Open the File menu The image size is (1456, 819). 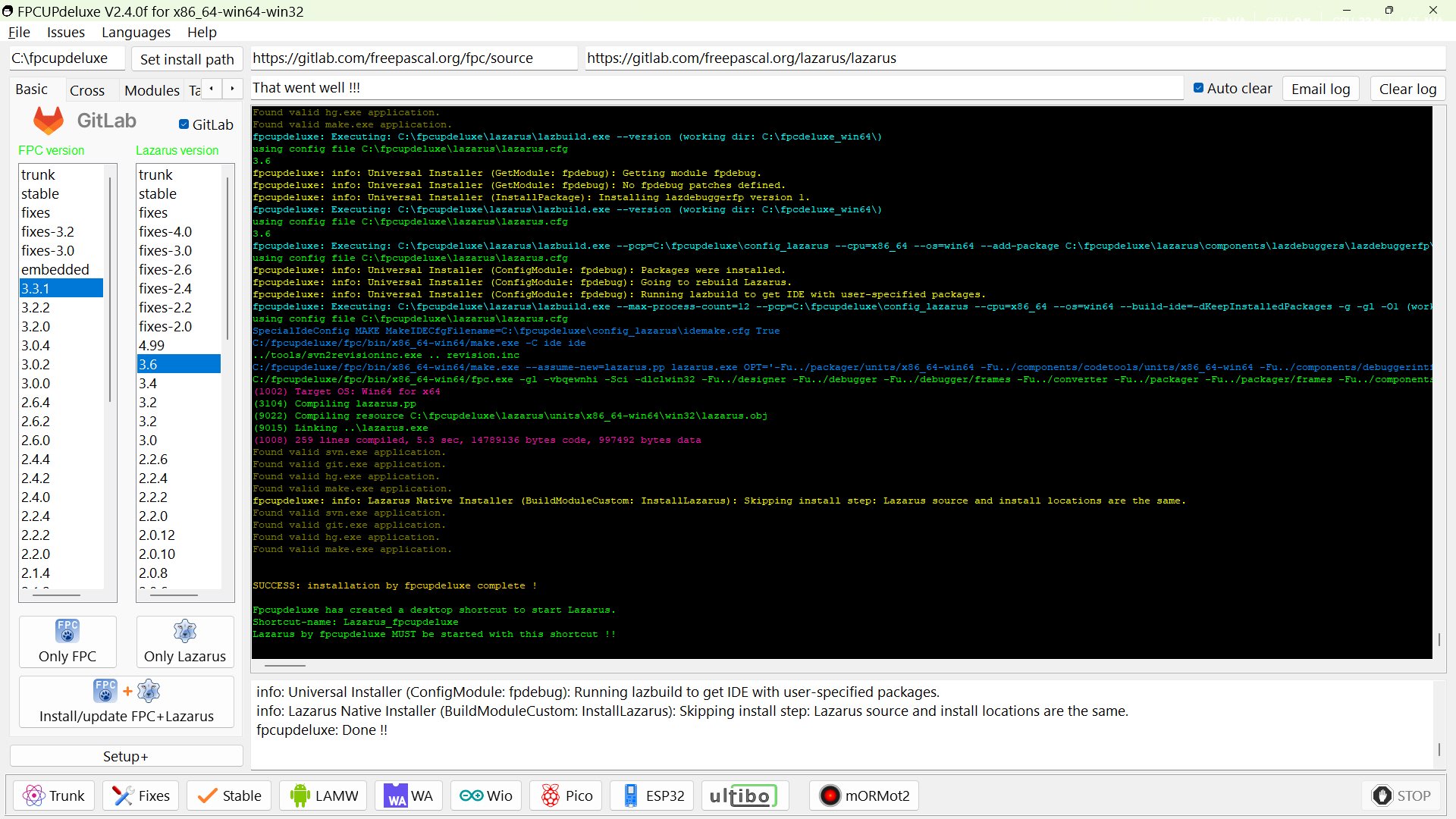[19, 32]
